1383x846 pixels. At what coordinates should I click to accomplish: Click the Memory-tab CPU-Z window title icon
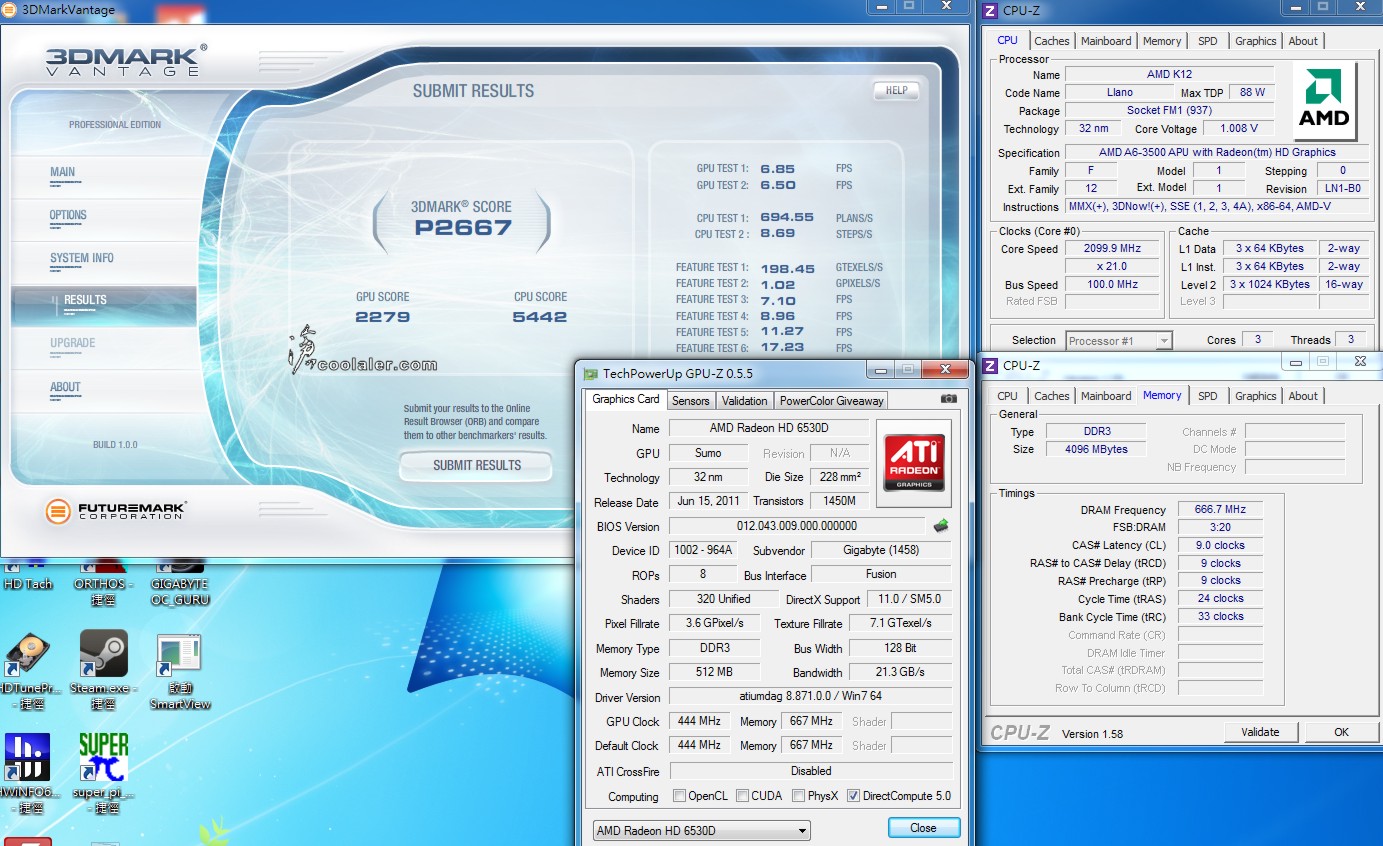pyautogui.click(x=990, y=365)
